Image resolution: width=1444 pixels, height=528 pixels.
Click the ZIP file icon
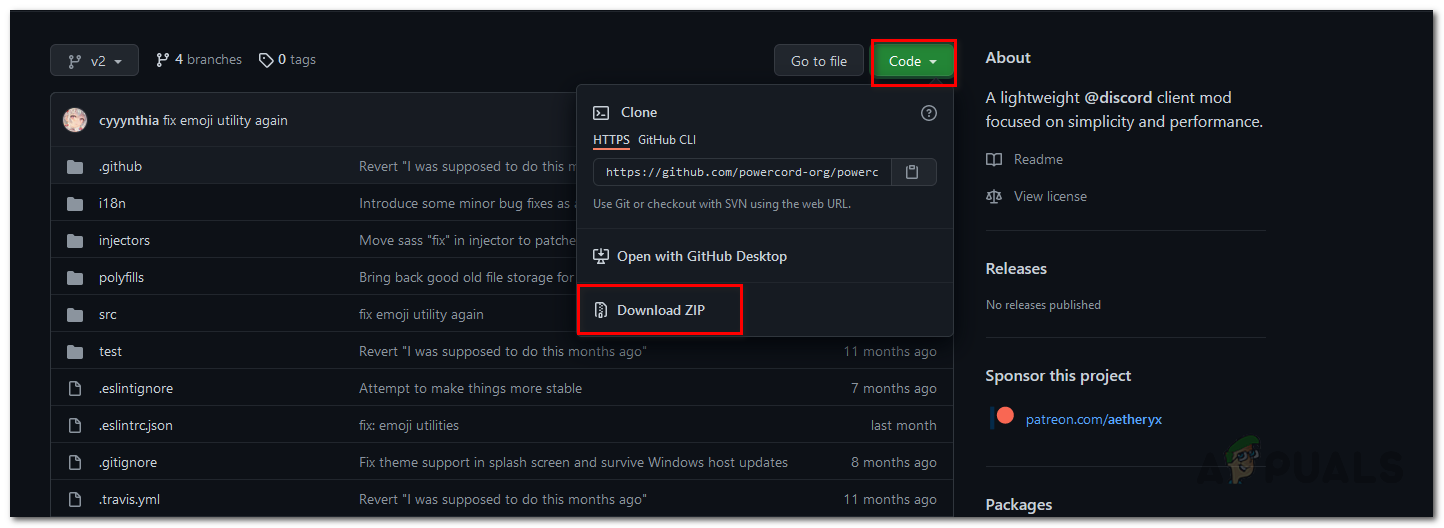pyautogui.click(x=601, y=310)
